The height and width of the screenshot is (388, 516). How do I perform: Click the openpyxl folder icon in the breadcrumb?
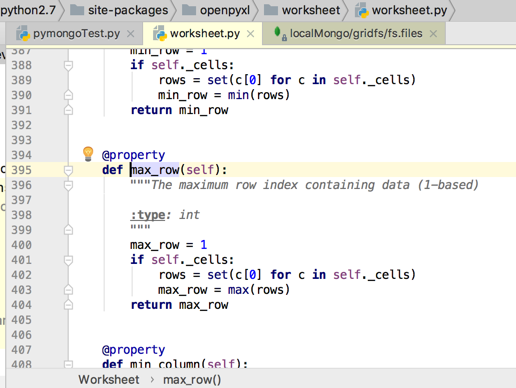(189, 10)
